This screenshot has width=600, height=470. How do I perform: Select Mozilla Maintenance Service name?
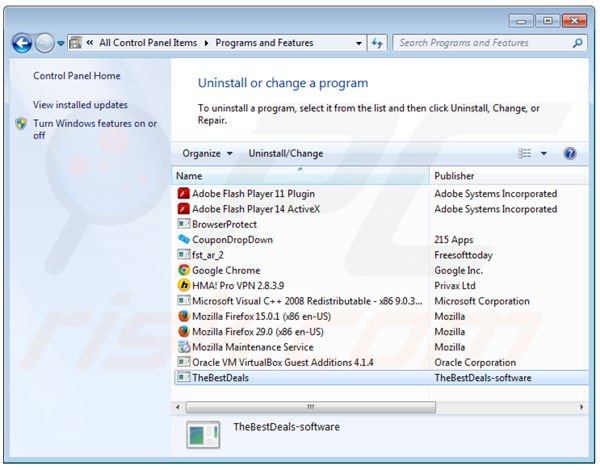(253, 347)
